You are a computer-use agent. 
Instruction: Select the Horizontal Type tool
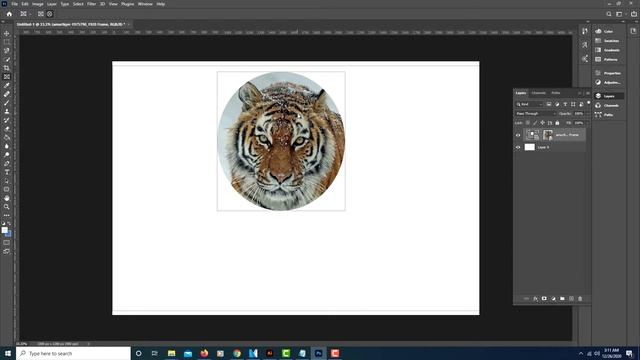(7, 172)
